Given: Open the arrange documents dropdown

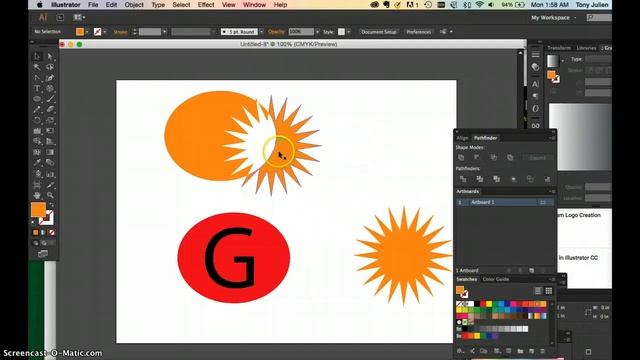Looking at the screenshot, I should tap(79, 18).
